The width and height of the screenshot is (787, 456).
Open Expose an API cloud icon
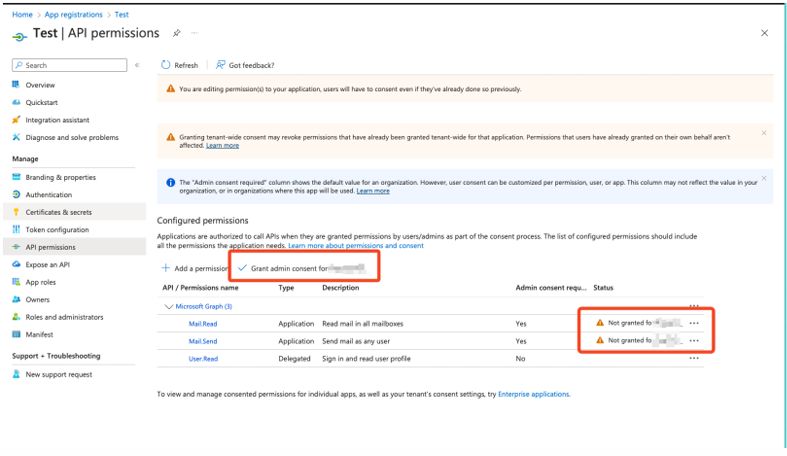[16, 264]
